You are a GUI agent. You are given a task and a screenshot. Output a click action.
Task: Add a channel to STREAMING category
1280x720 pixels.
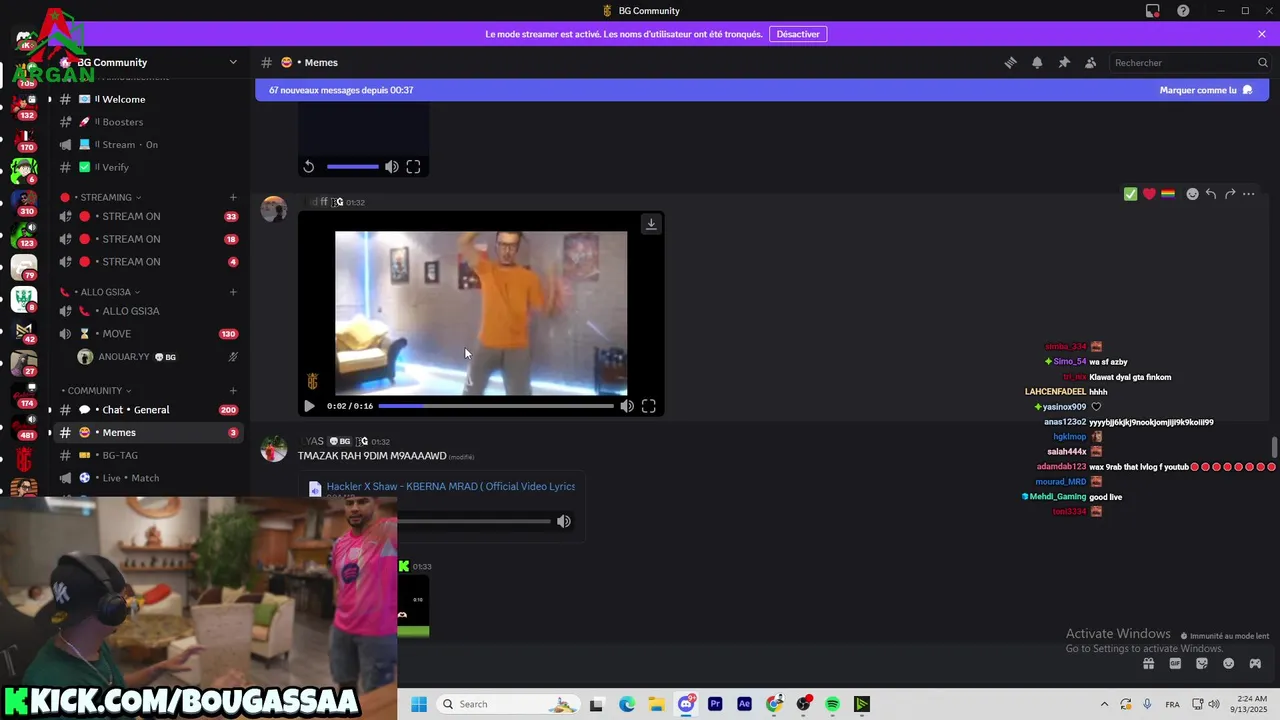coord(233,197)
